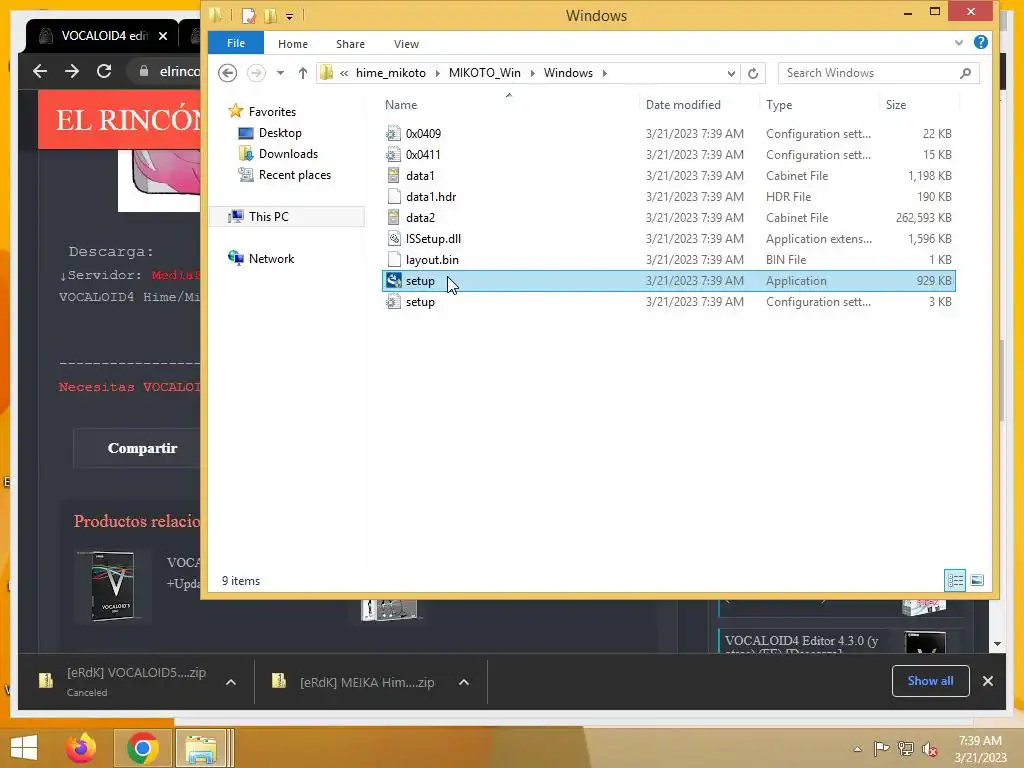Open File Explorer from taskbar
This screenshot has height=768, width=1024.
point(201,748)
